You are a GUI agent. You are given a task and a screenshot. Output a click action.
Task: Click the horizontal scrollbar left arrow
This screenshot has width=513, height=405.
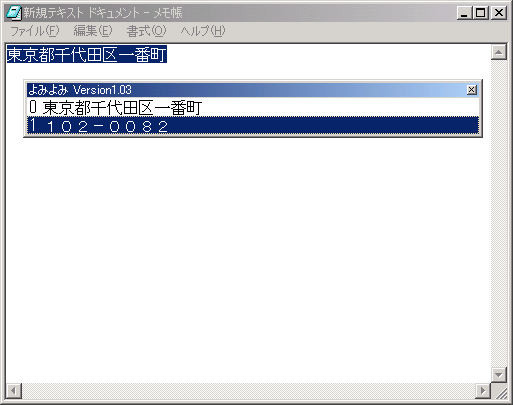14,391
